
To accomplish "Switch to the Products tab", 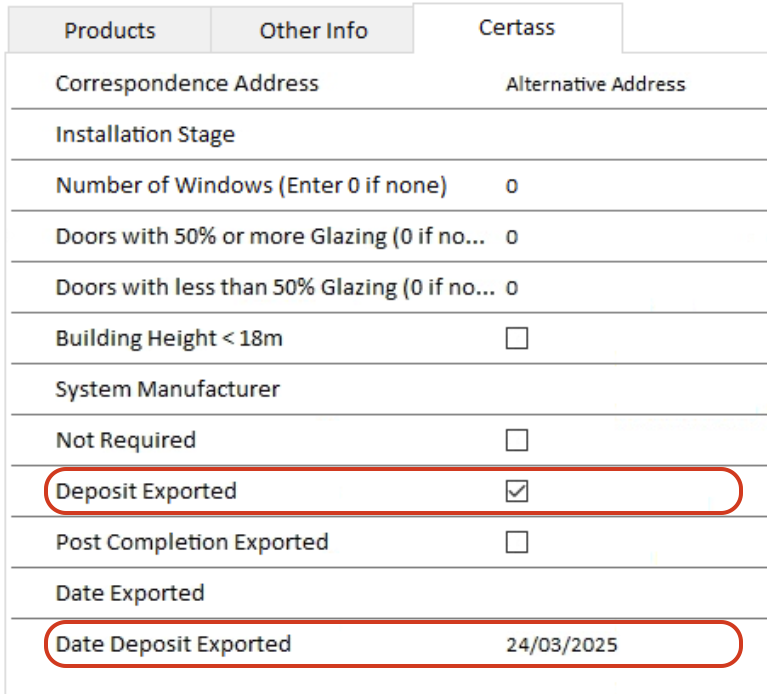I will [110, 30].
